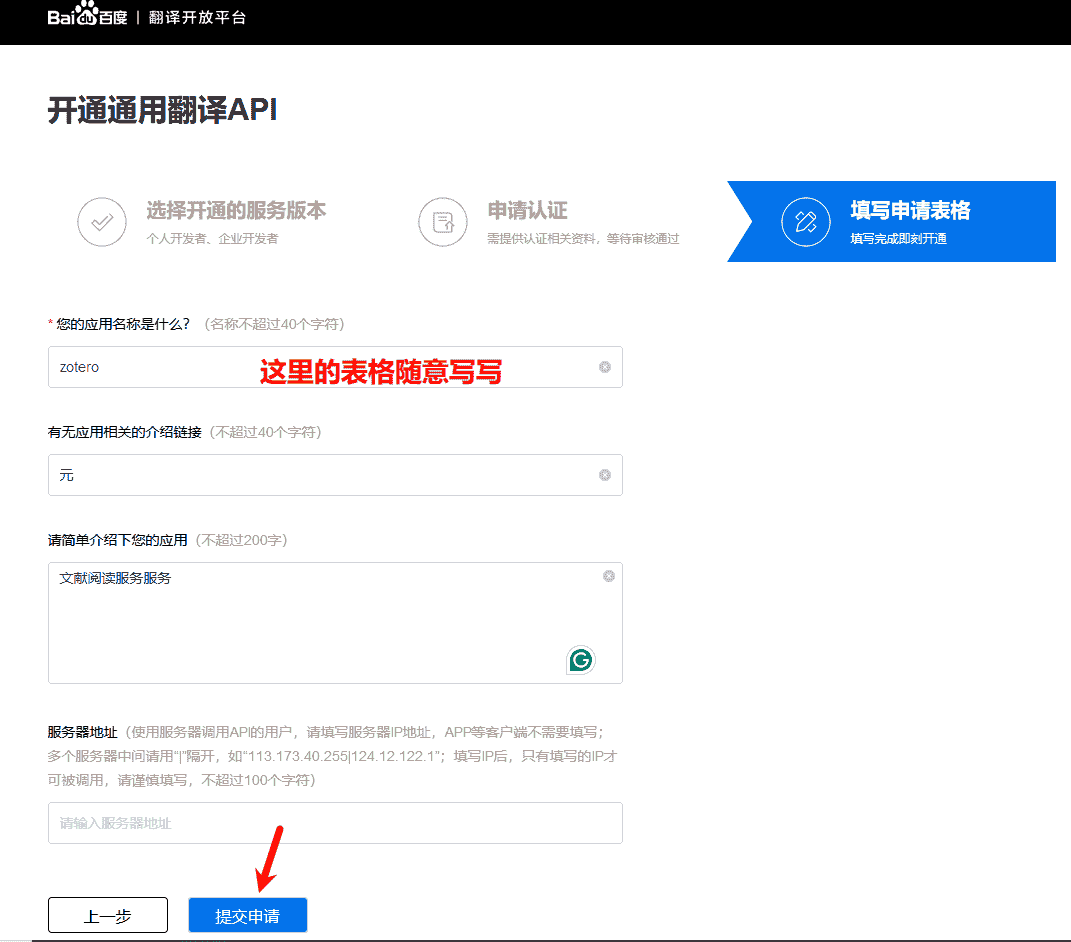Click the page title 开通通用翻译API
The height and width of the screenshot is (942, 1071).
(163, 111)
